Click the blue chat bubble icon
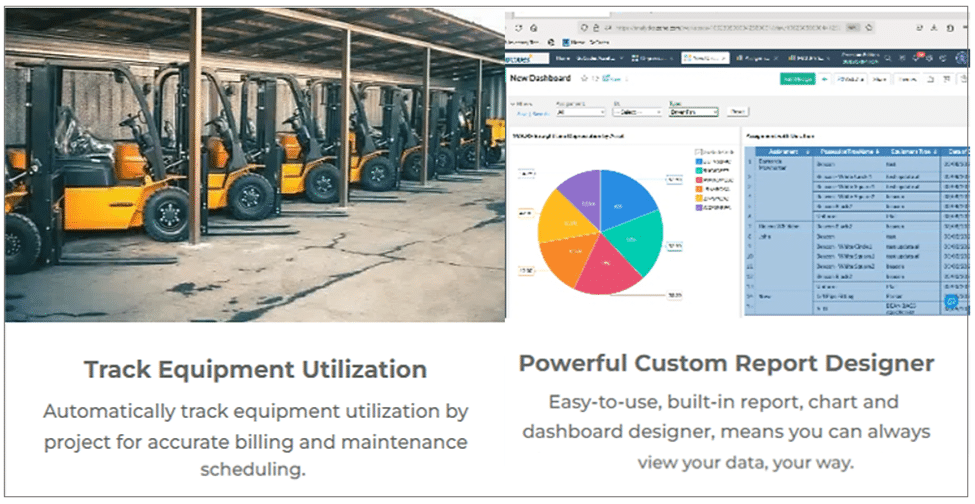Screen dimensions: 975x504 click(951, 301)
